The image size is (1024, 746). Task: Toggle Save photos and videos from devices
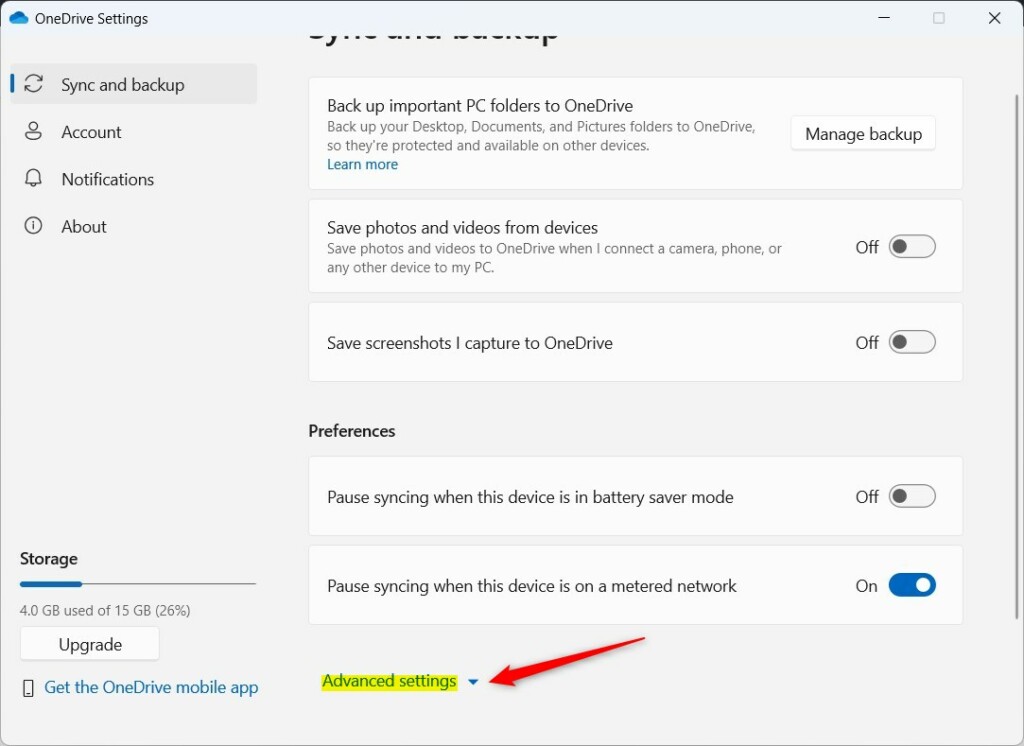912,247
